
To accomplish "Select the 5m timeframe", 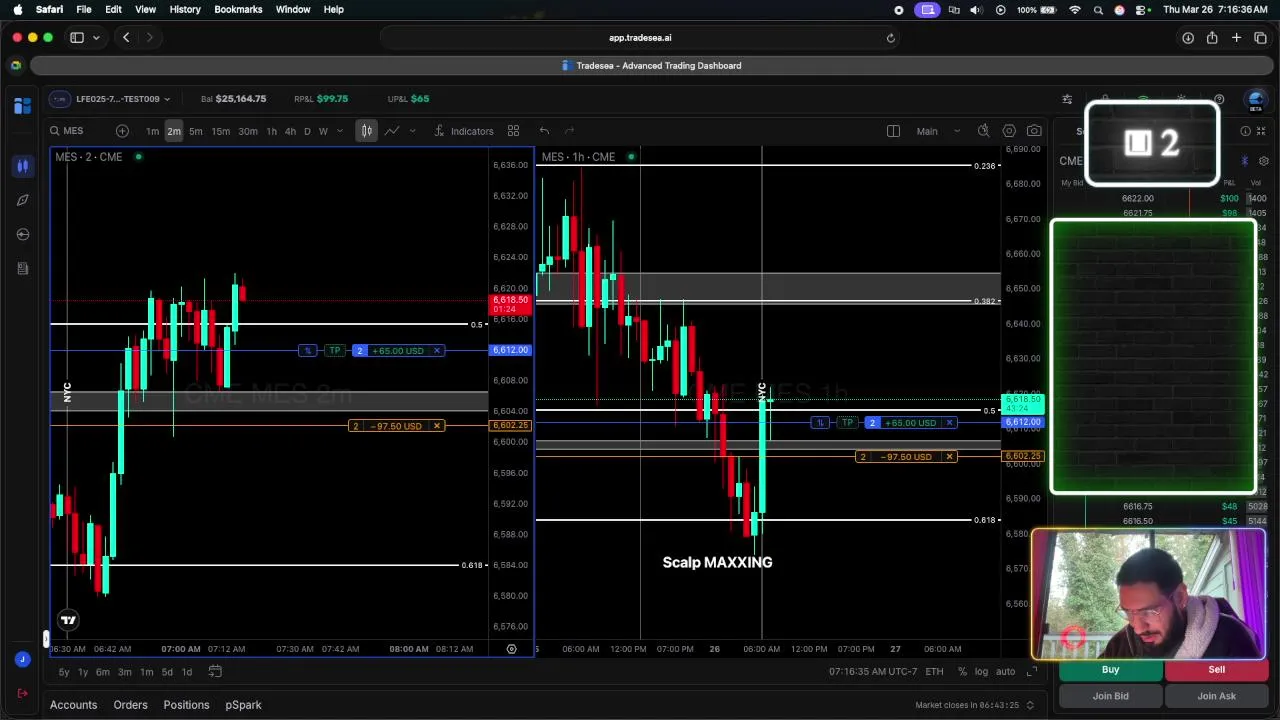I will click(196, 131).
